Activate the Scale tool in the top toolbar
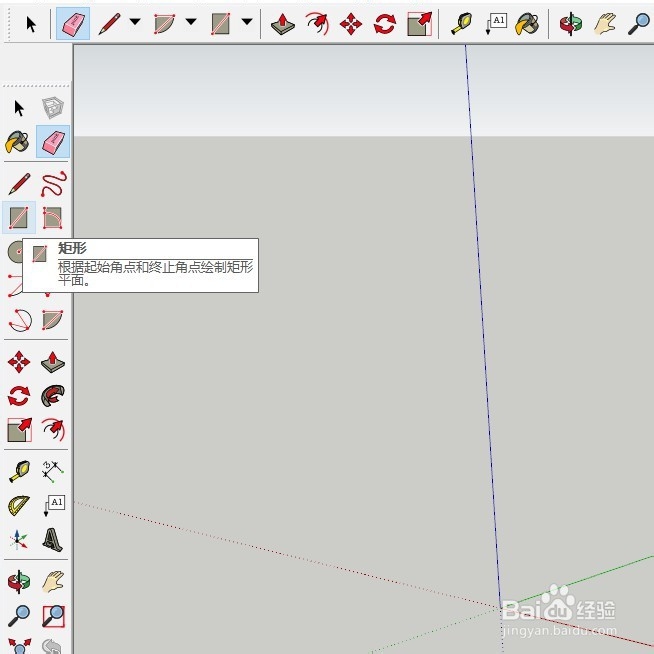The image size is (654, 654). (x=419, y=24)
